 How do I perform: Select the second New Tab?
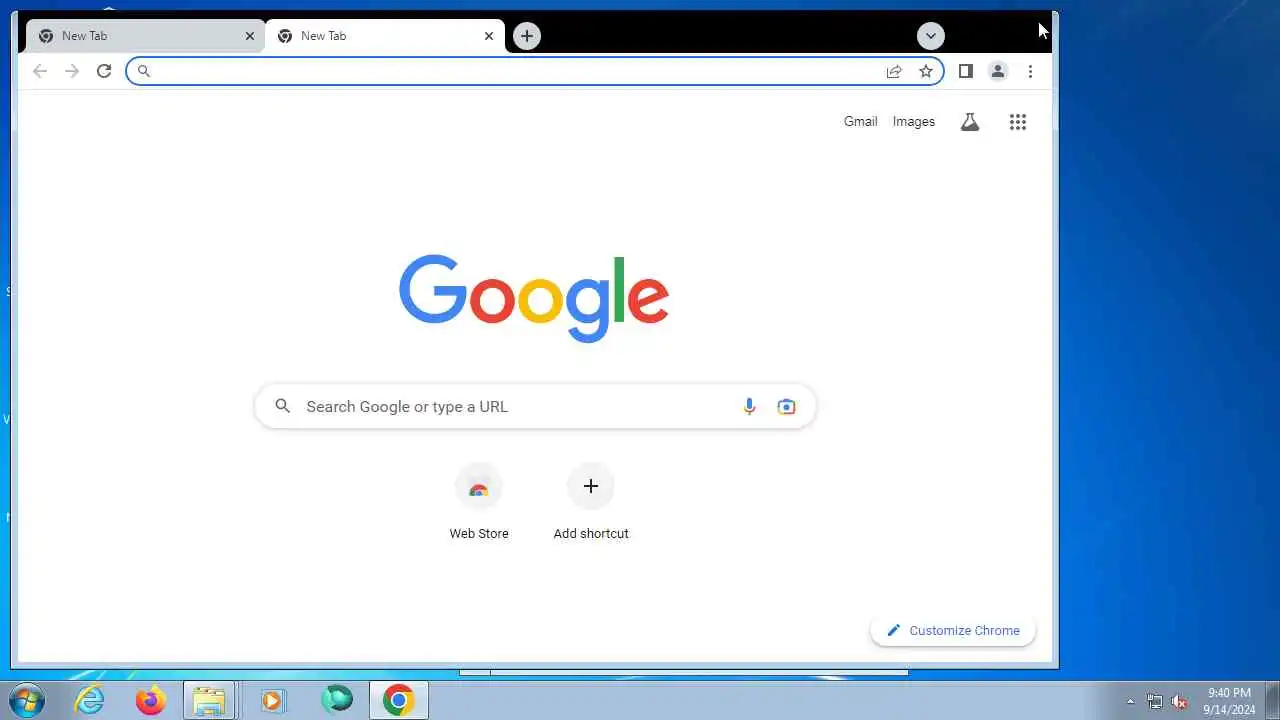click(385, 36)
